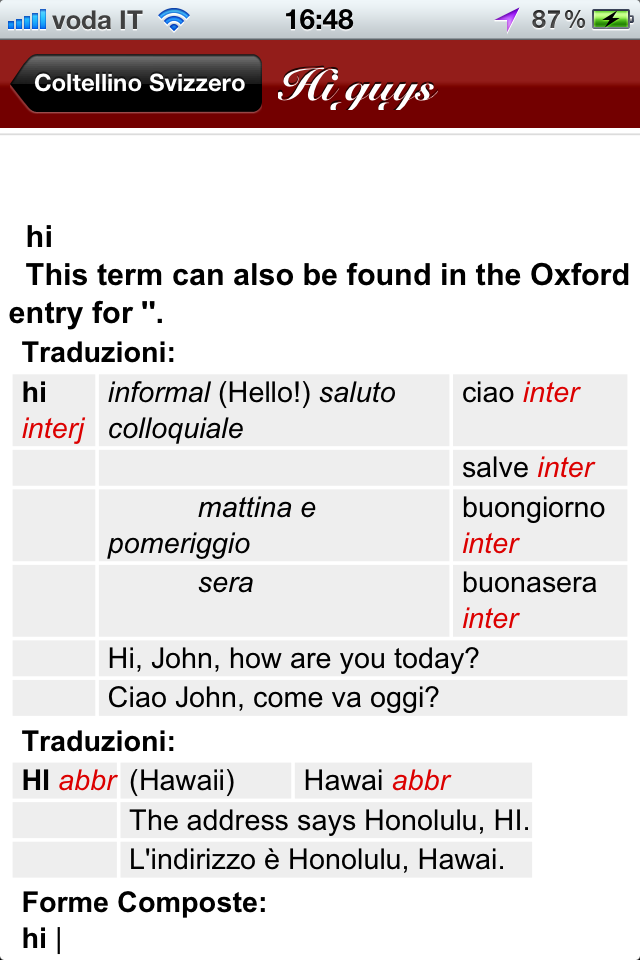Select the "salve inter" translation cell
This screenshot has width=640, height=960.
539,467
